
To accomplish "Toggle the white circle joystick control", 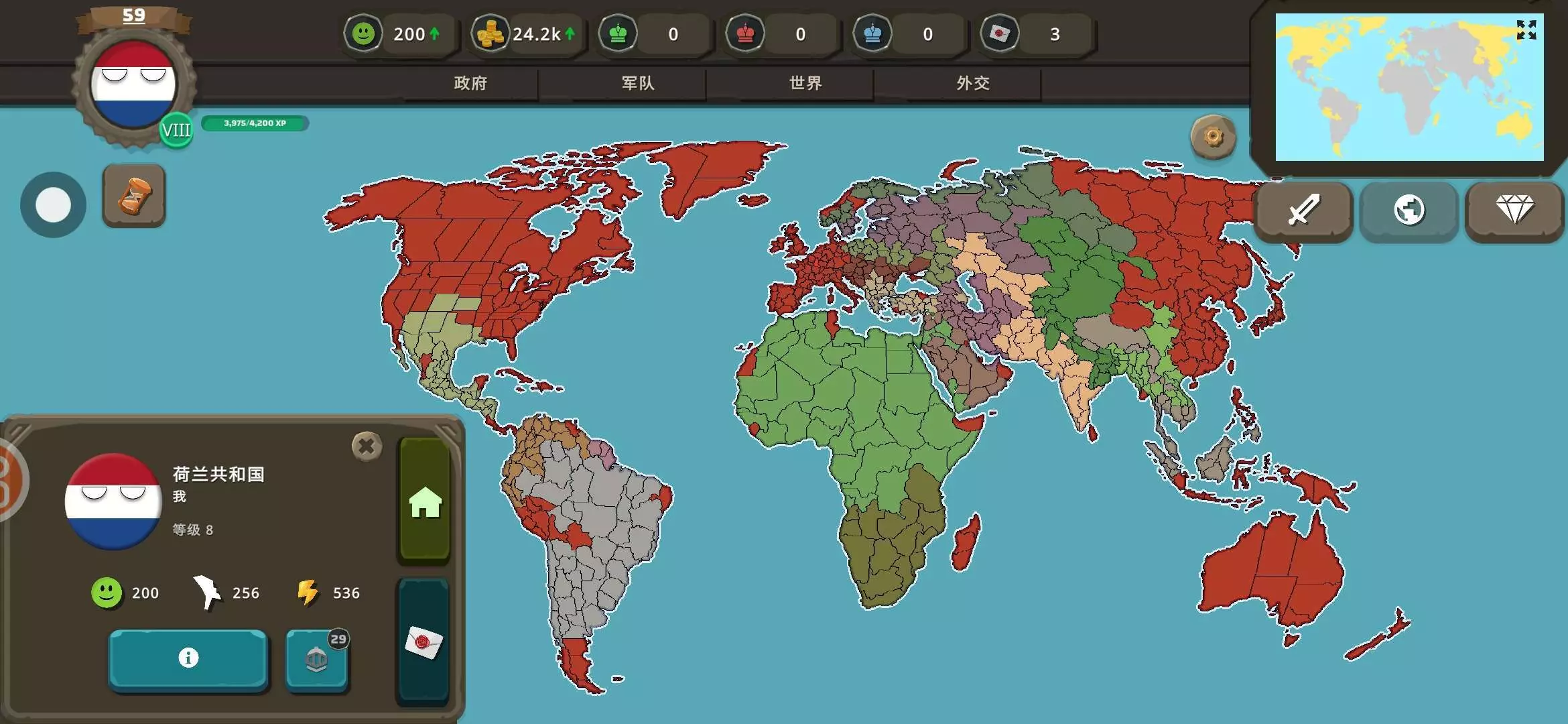I will pyautogui.click(x=53, y=204).
